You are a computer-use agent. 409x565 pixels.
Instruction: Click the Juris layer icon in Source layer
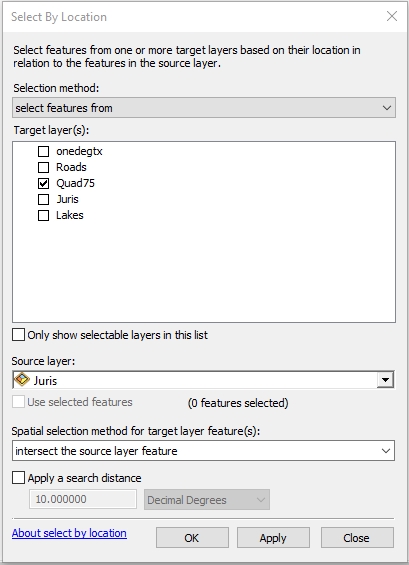pos(22,380)
